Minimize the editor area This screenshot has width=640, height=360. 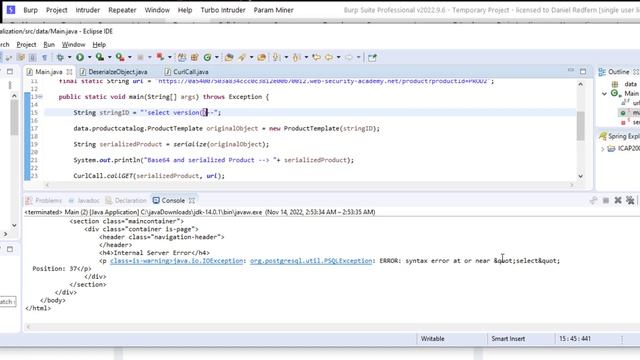[x=571, y=71]
